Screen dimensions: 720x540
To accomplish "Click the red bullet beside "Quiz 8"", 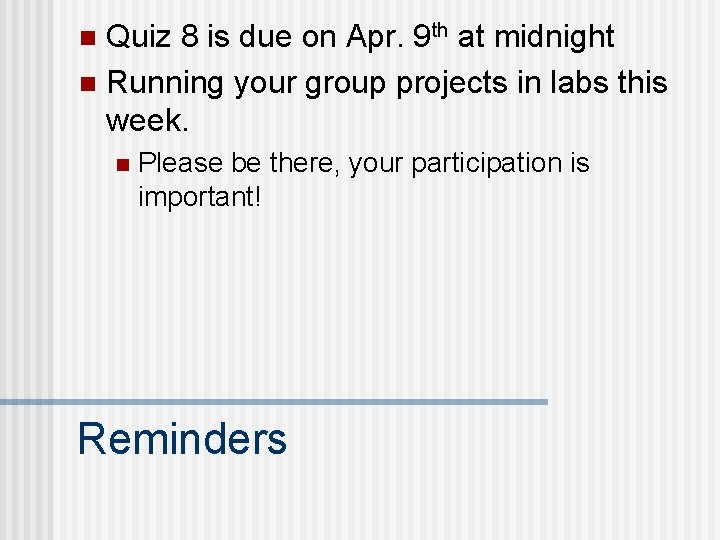I will point(88,38).
